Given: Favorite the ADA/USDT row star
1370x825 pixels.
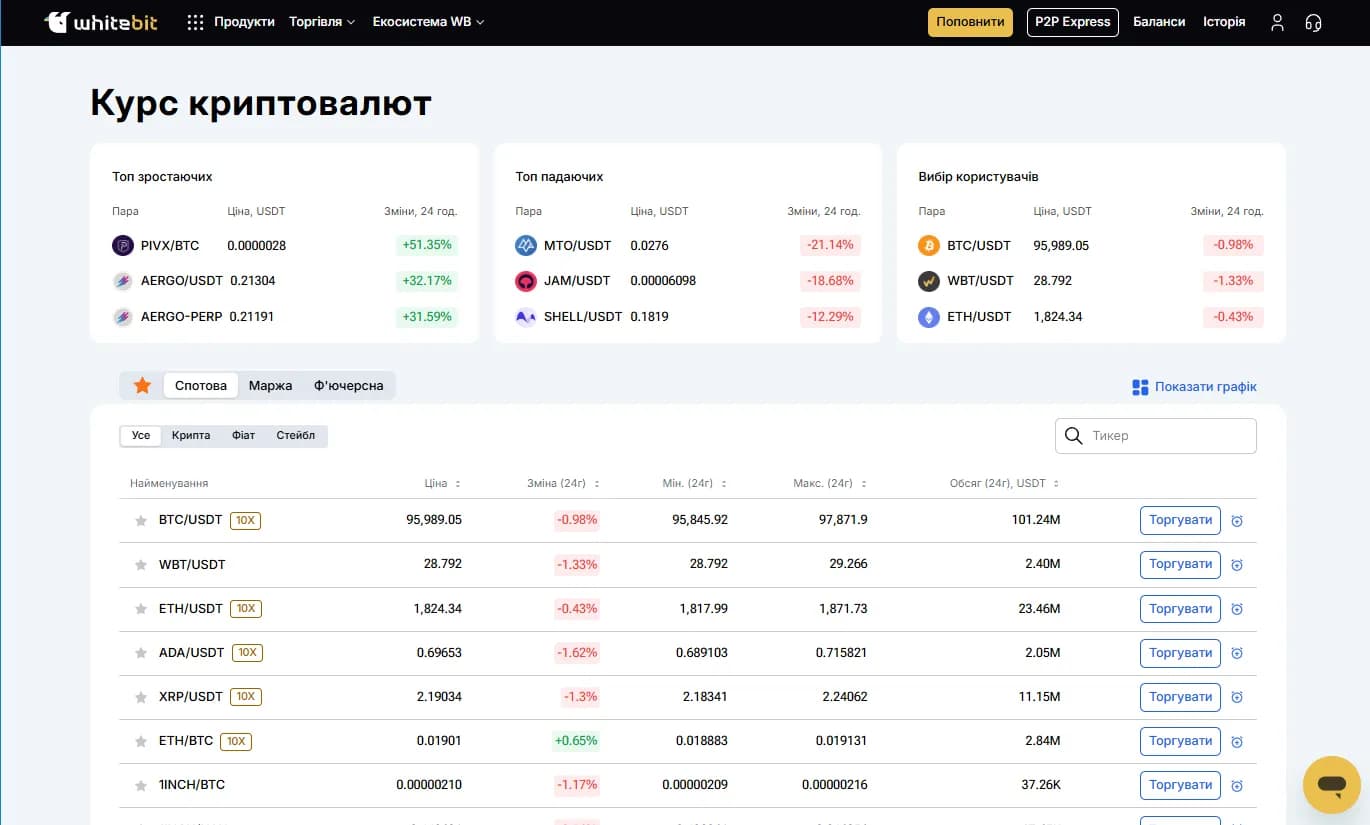Looking at the screenshot, I should [141, 652].
